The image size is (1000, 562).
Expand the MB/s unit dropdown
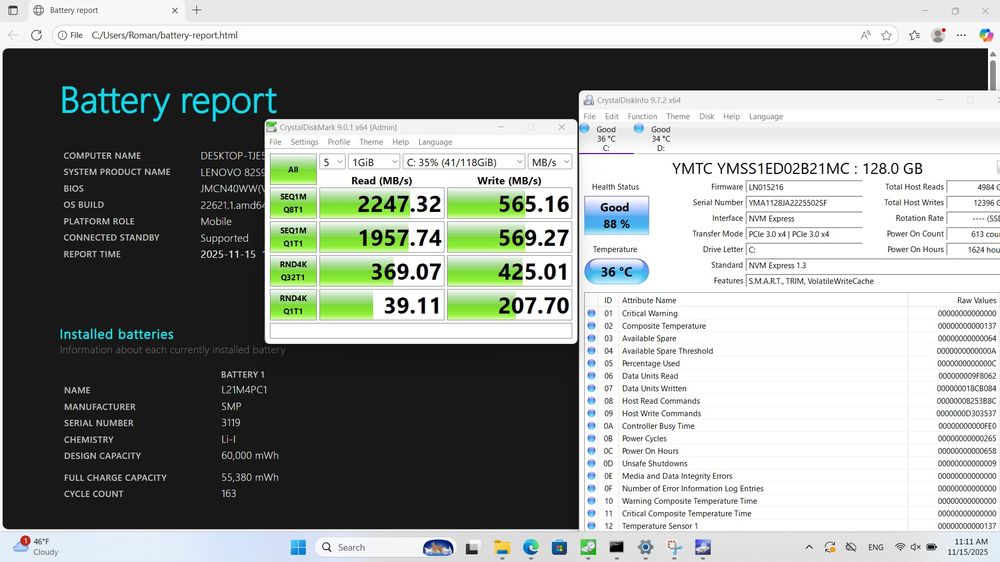pyautogui.click(x=550, y=162)
